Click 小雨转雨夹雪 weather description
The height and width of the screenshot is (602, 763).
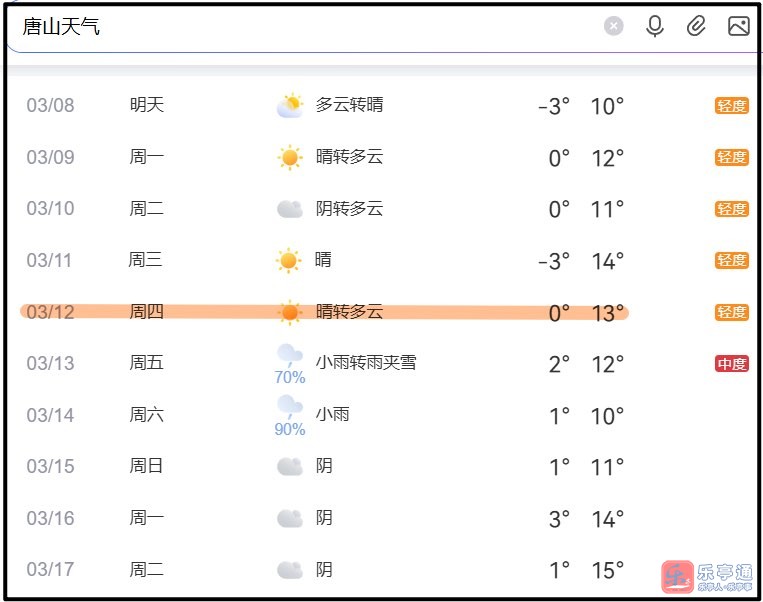(x=365, y=362)
